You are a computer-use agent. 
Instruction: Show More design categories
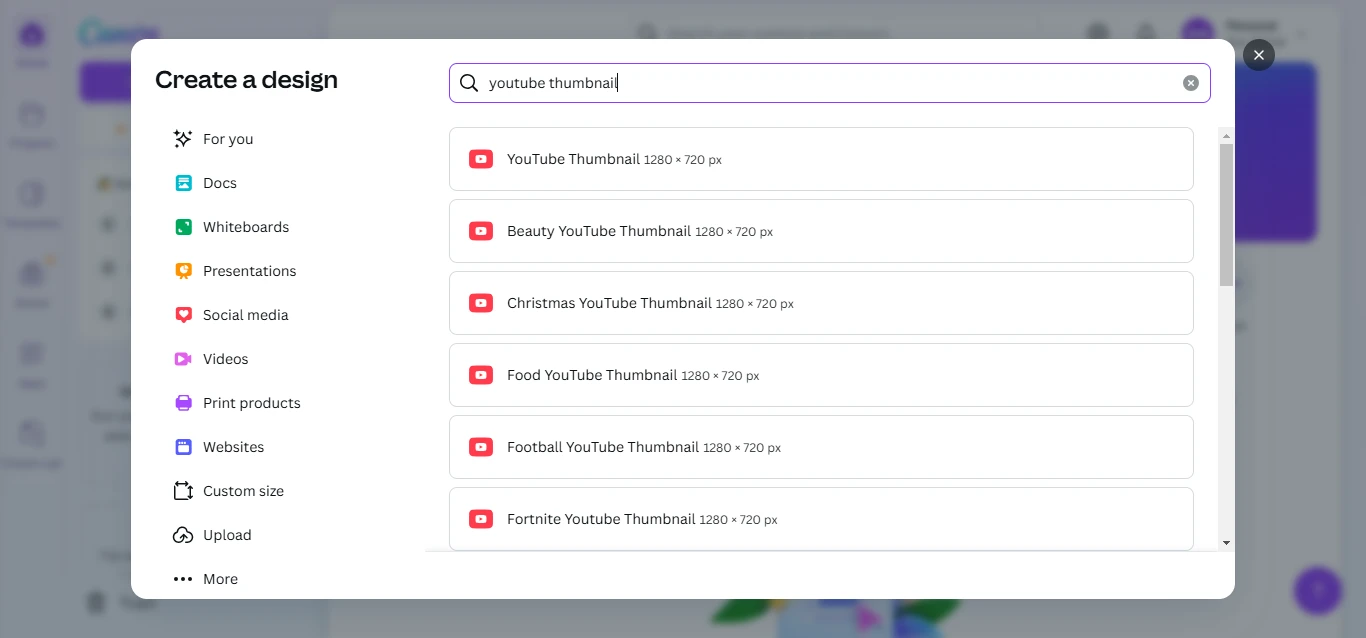221,579
